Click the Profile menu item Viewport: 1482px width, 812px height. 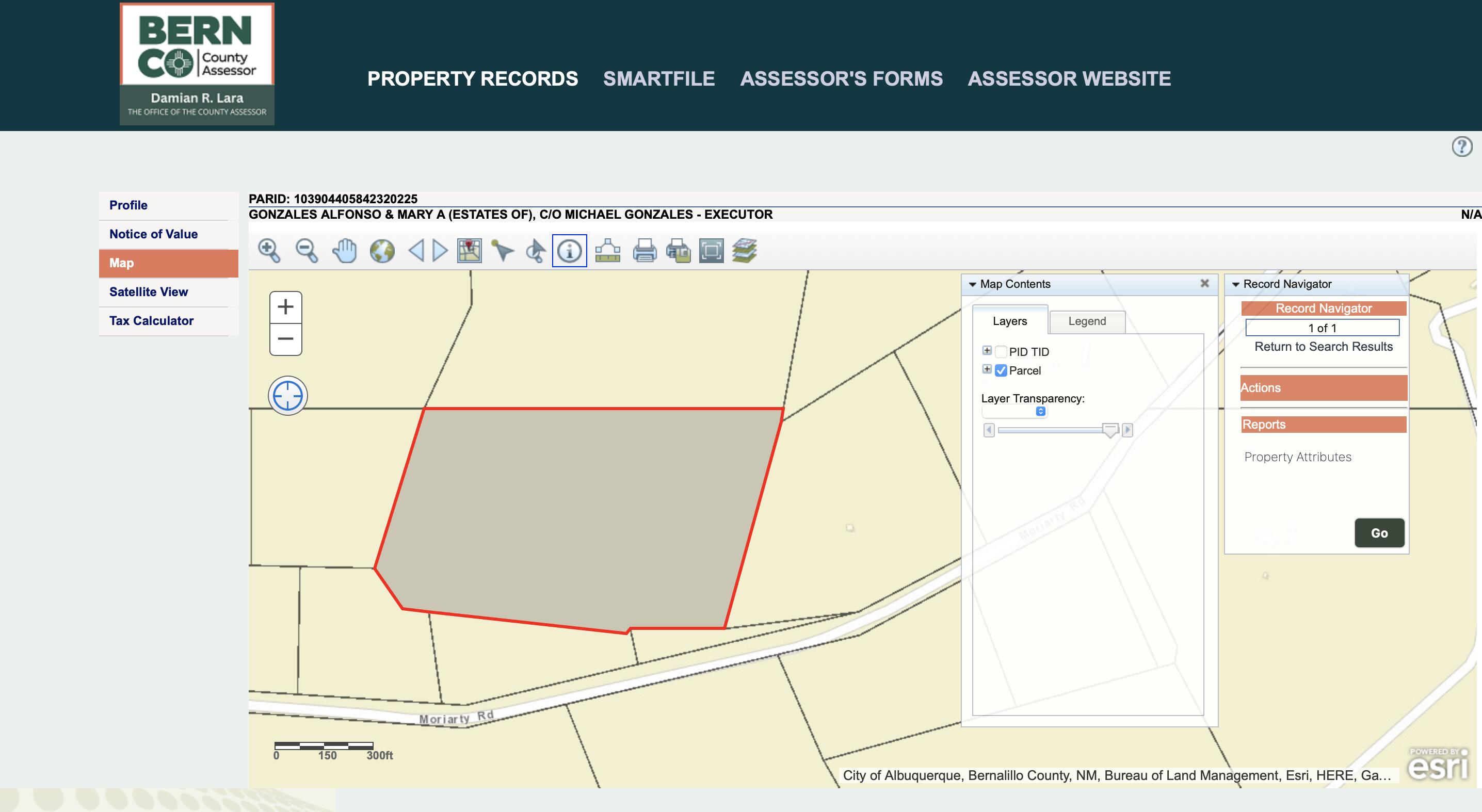pyautogui.click(x=128, y=205)
